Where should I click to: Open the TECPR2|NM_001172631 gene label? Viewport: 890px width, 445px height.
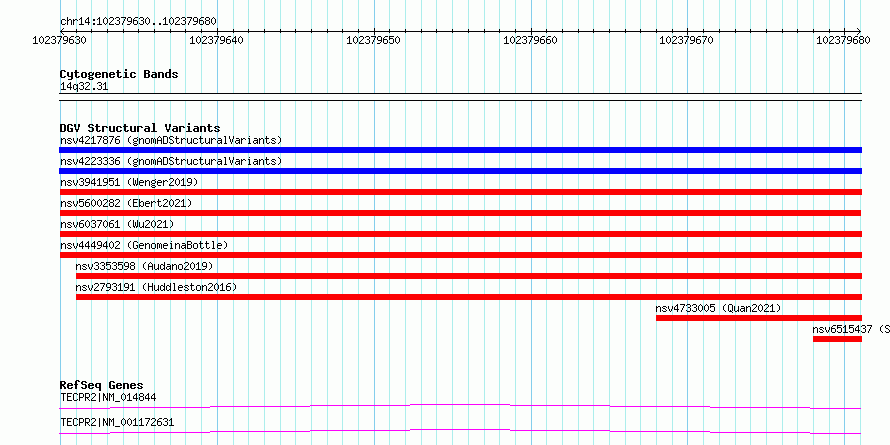coord(117,422)
